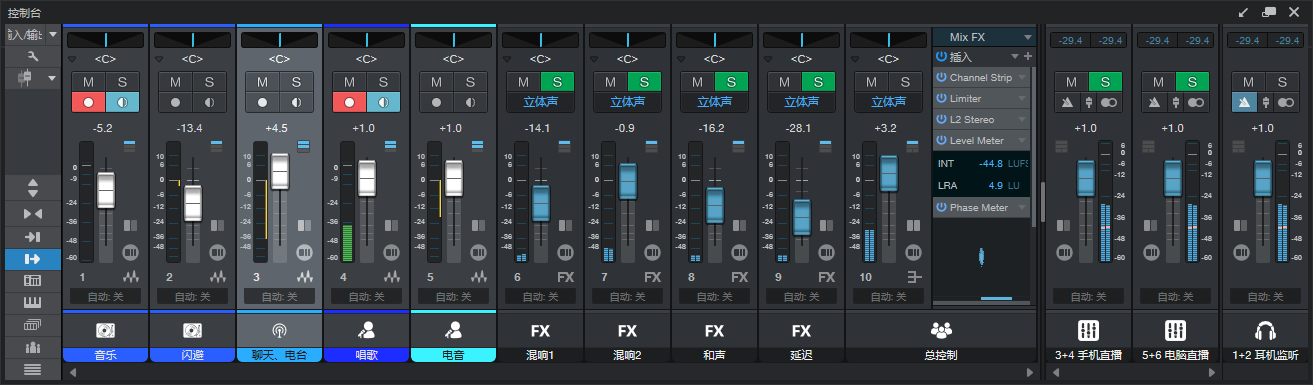The width and height of the screenshot is (1313, 385).
Task: Mute the 音乐 channel
Action: pos(88,81)
